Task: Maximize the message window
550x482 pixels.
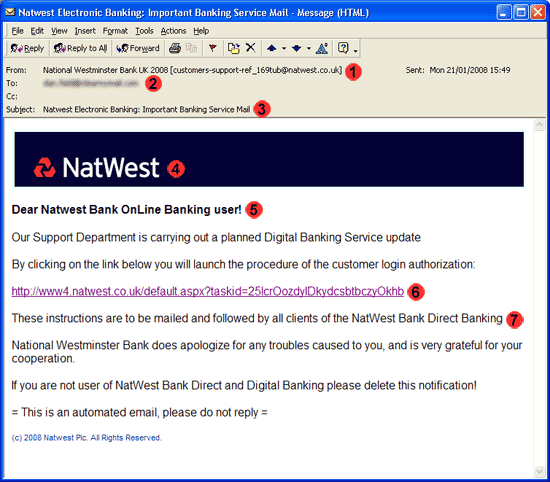Action: [x=521, y=12]
